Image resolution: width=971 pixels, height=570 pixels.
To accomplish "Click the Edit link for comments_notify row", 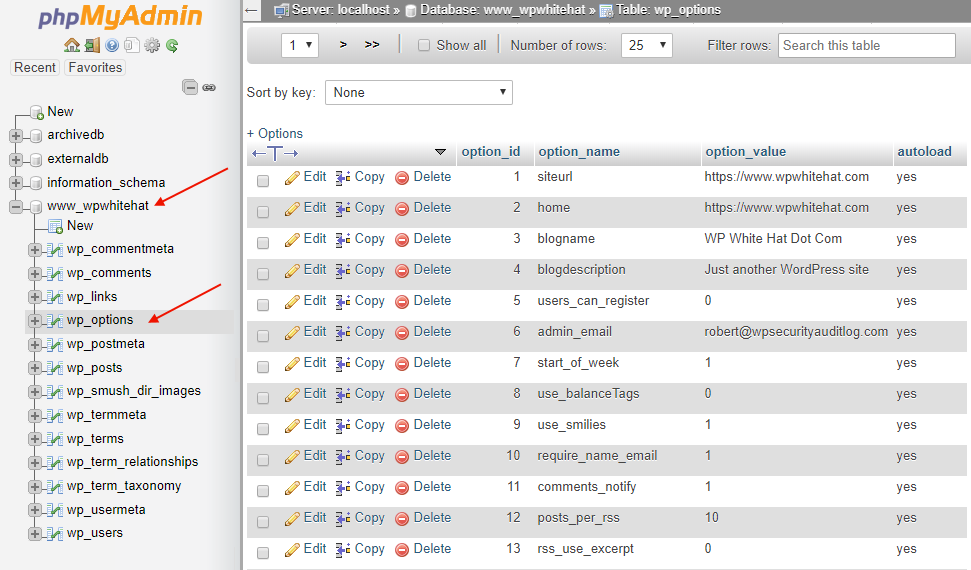I will click(315, 486).
